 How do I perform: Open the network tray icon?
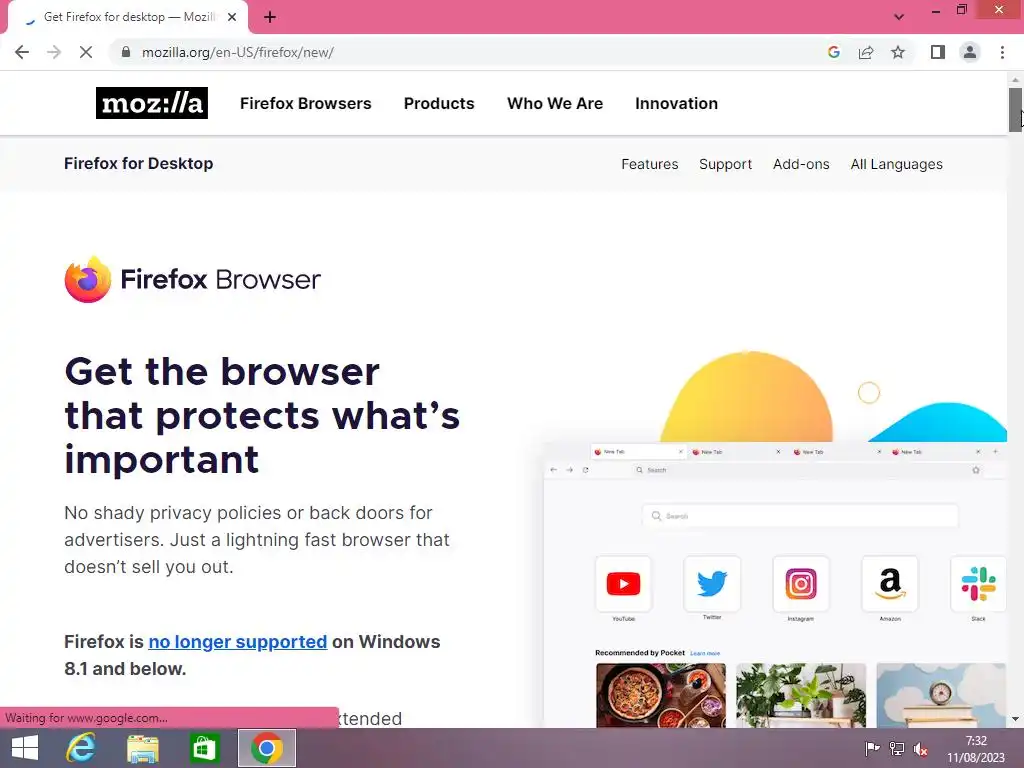tap(897, 748)
